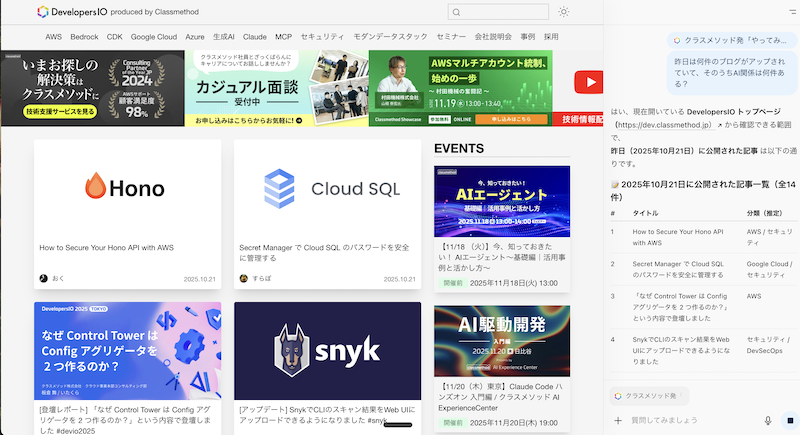Click the author avatar next to すらぼ
Viewport: 800px width, 435px height.
tap(242, 279)
